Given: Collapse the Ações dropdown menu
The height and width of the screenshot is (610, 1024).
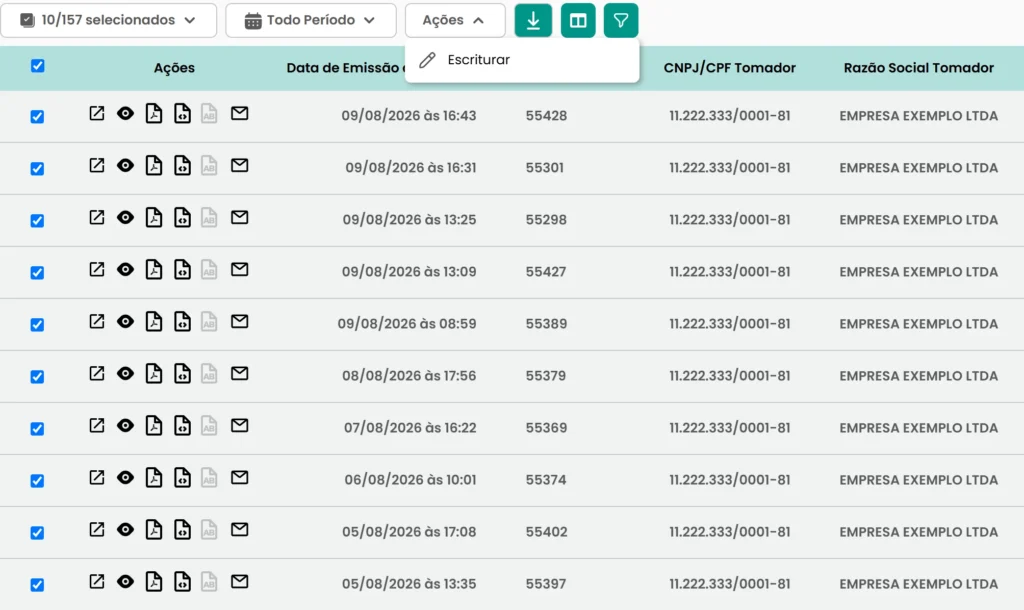Looking at the screenshot, I should (455, 20).
